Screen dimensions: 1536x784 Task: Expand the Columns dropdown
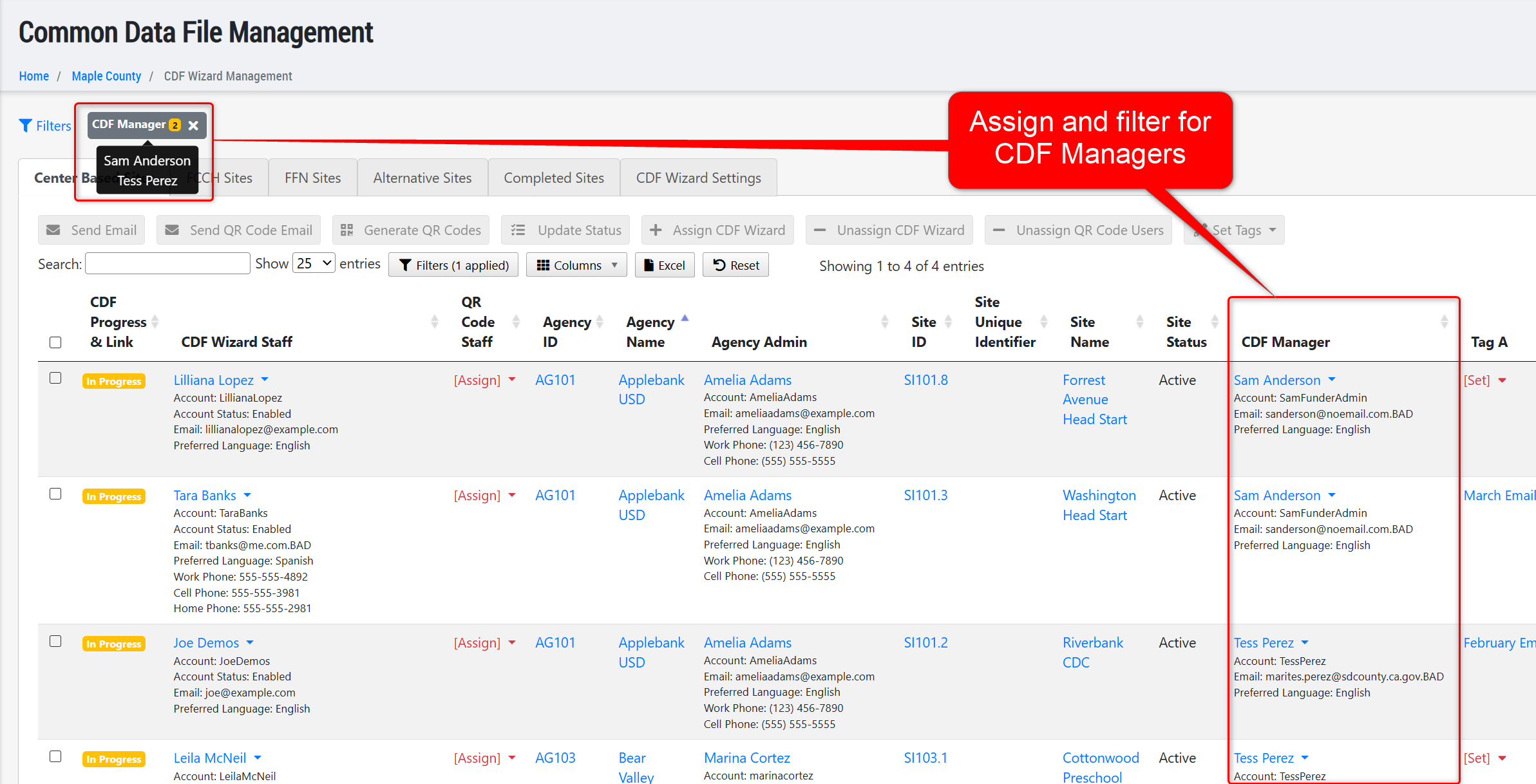pyautogui.click(x=576, y=265)
